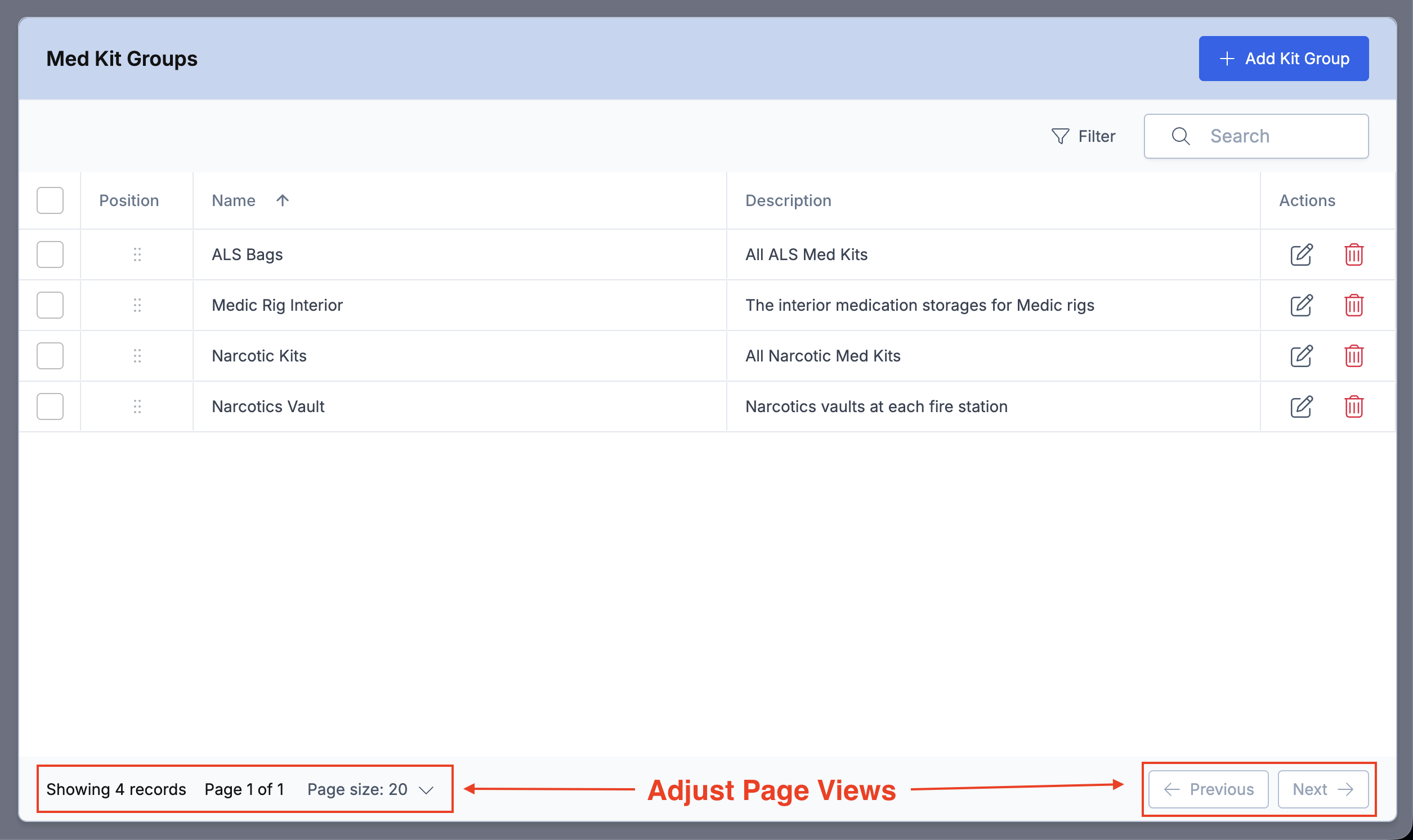
Task: Delete the Medic Rig Interior group
Action: point(1353,305)
